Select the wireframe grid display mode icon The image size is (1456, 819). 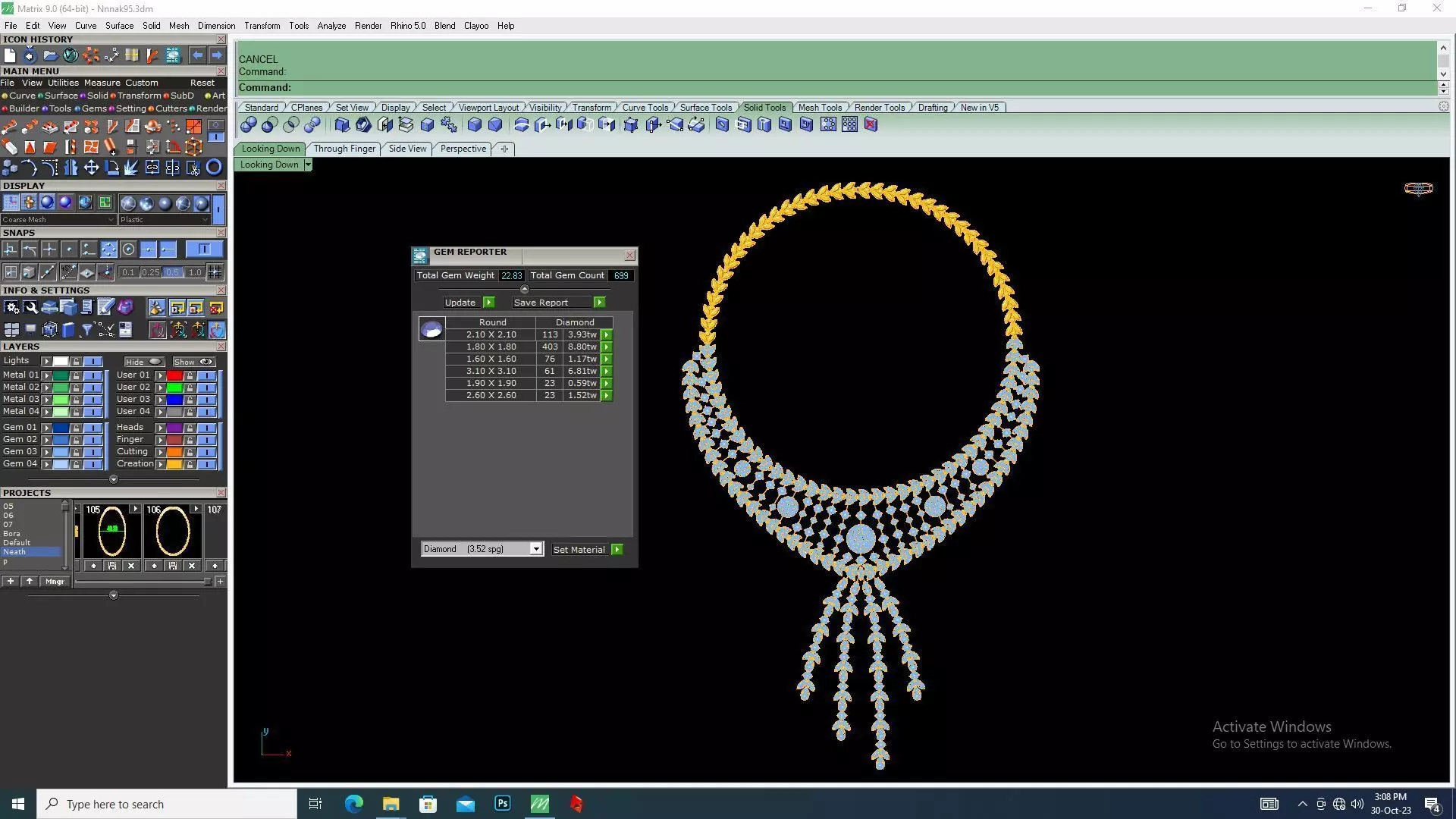(x=11, y=202)
